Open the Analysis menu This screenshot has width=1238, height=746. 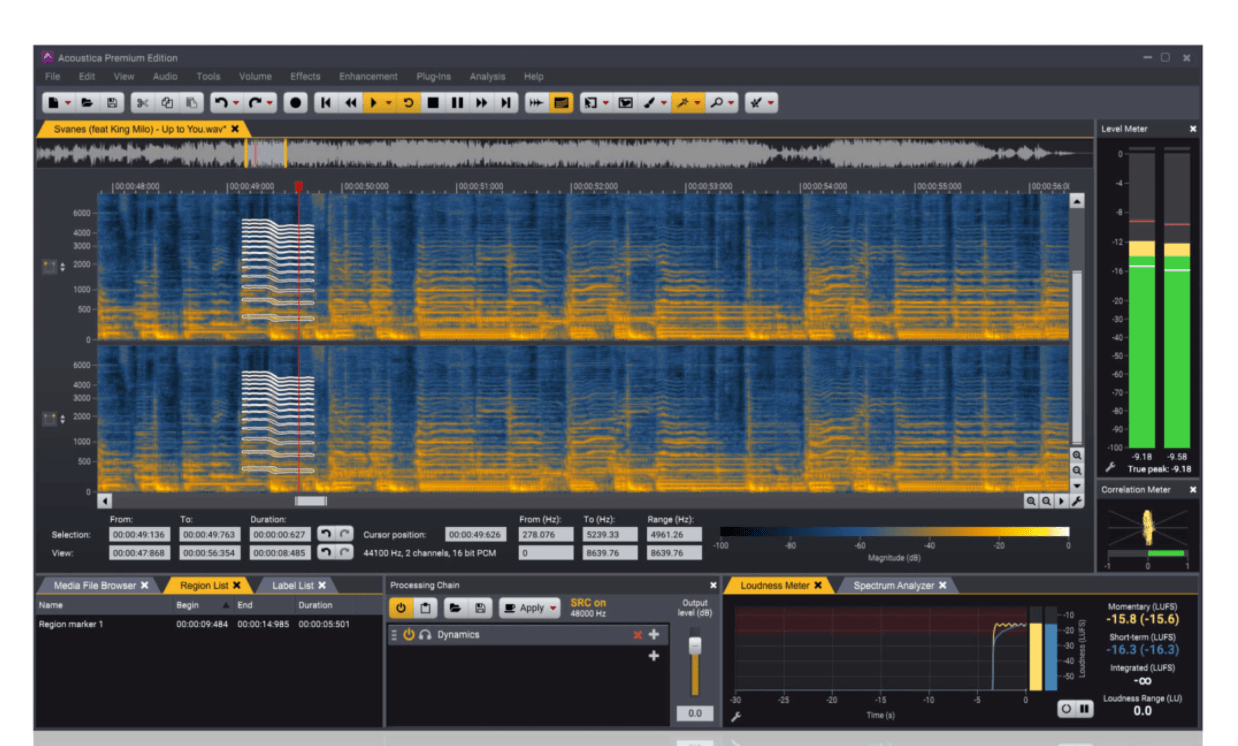point(487,76)
